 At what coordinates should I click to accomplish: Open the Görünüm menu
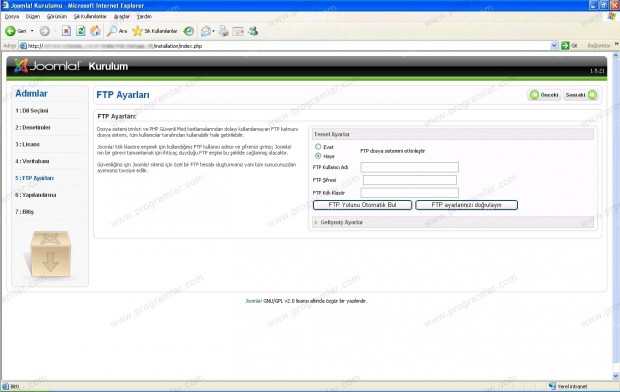(x=57, y=17)
